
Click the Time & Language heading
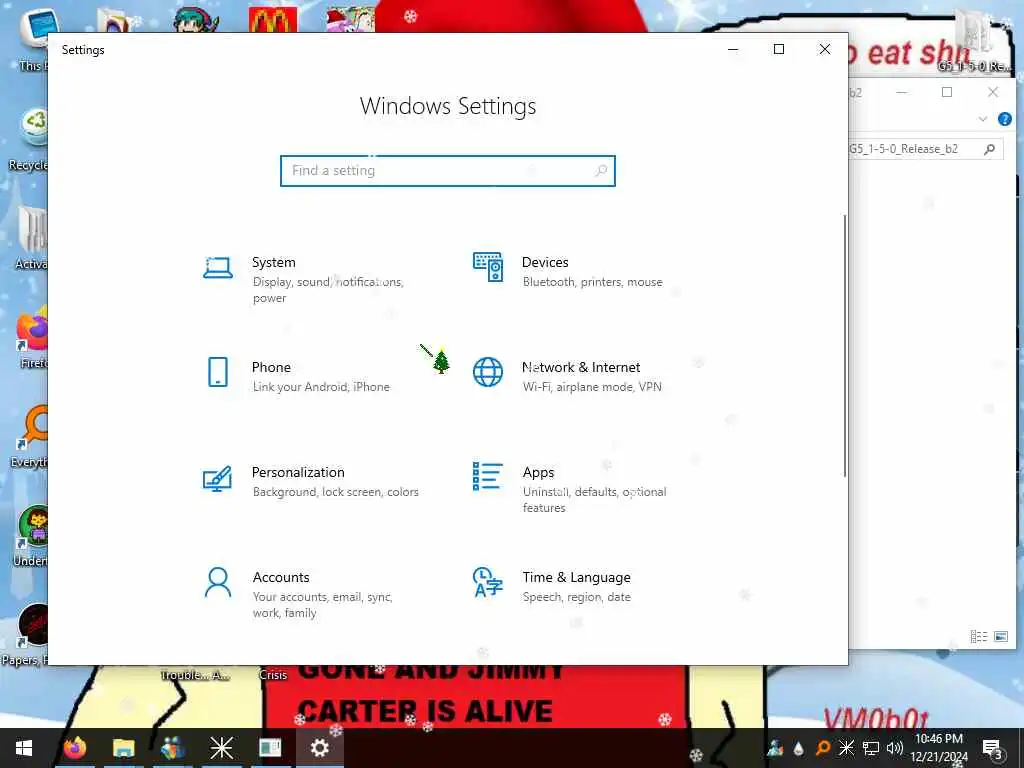point(576,577)
